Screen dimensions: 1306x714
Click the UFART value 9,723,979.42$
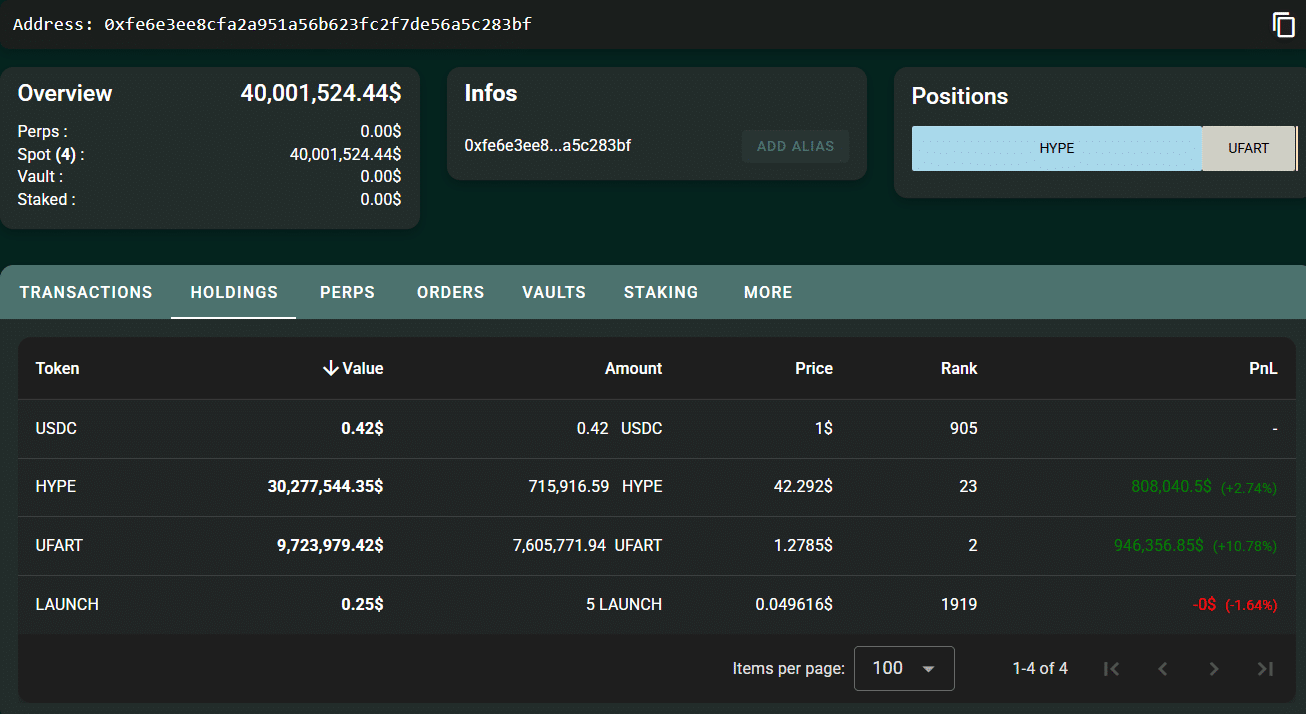pyautogui.click(x=330, y=545)
